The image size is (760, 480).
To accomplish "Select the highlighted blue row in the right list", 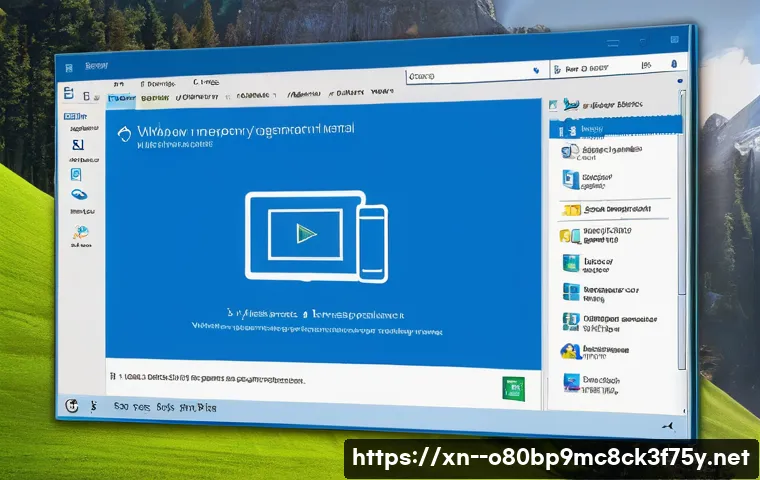I will (615, 129).
